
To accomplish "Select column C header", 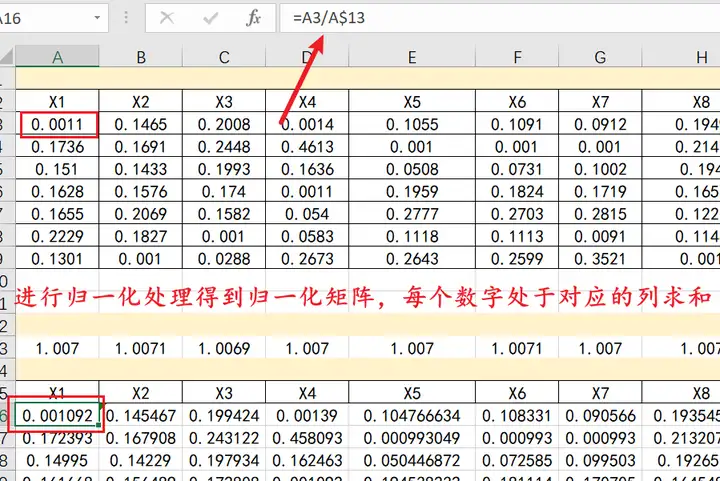I will pyautogui.click(x=224, y=57).
